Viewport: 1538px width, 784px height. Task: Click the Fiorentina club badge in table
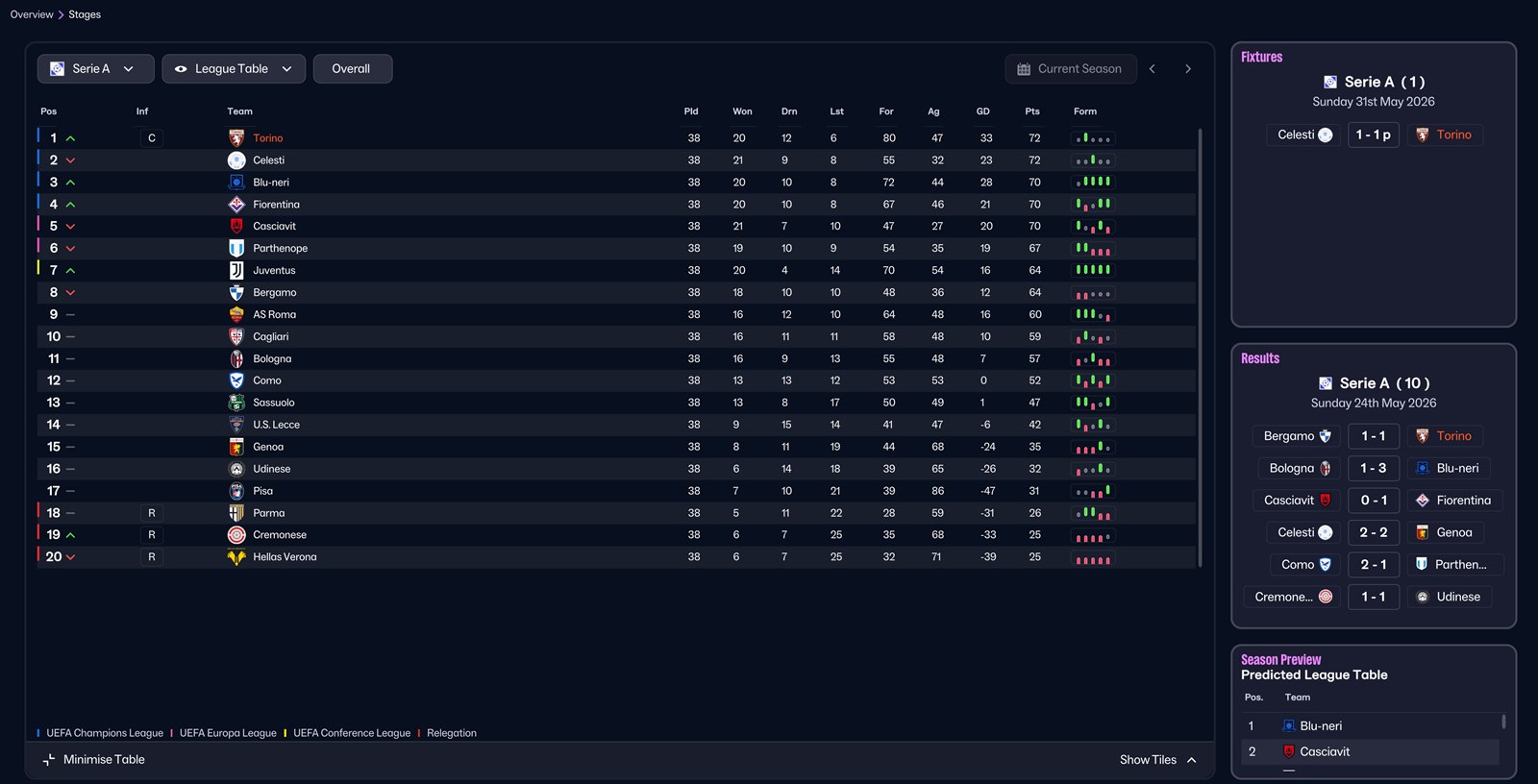click(236, 205)
